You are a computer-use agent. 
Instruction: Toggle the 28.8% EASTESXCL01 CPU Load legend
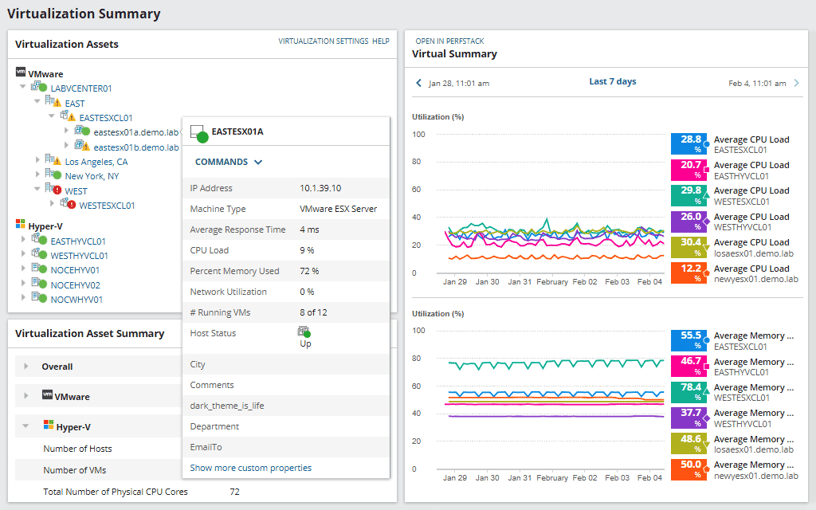[690, 145]
